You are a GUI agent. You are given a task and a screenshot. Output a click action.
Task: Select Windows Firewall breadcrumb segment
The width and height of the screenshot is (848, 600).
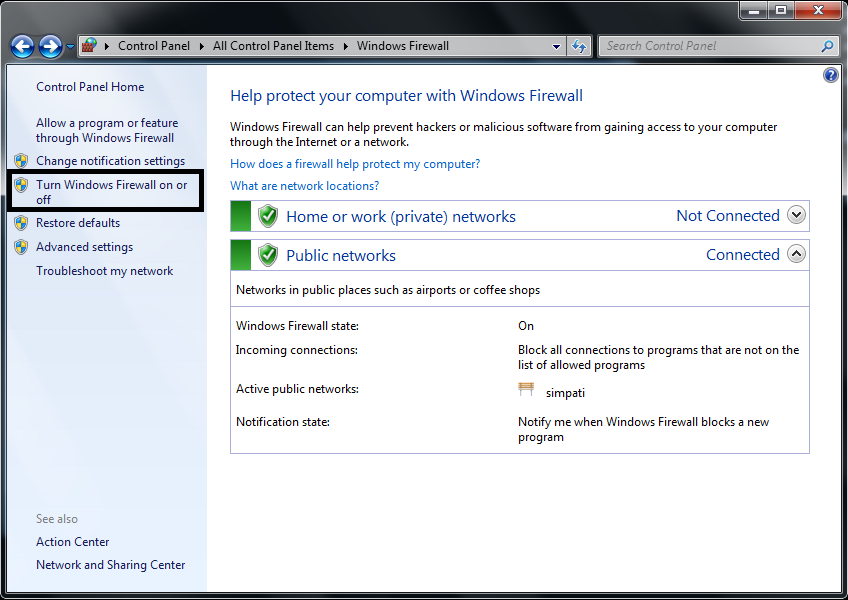[x=403, y=46]
